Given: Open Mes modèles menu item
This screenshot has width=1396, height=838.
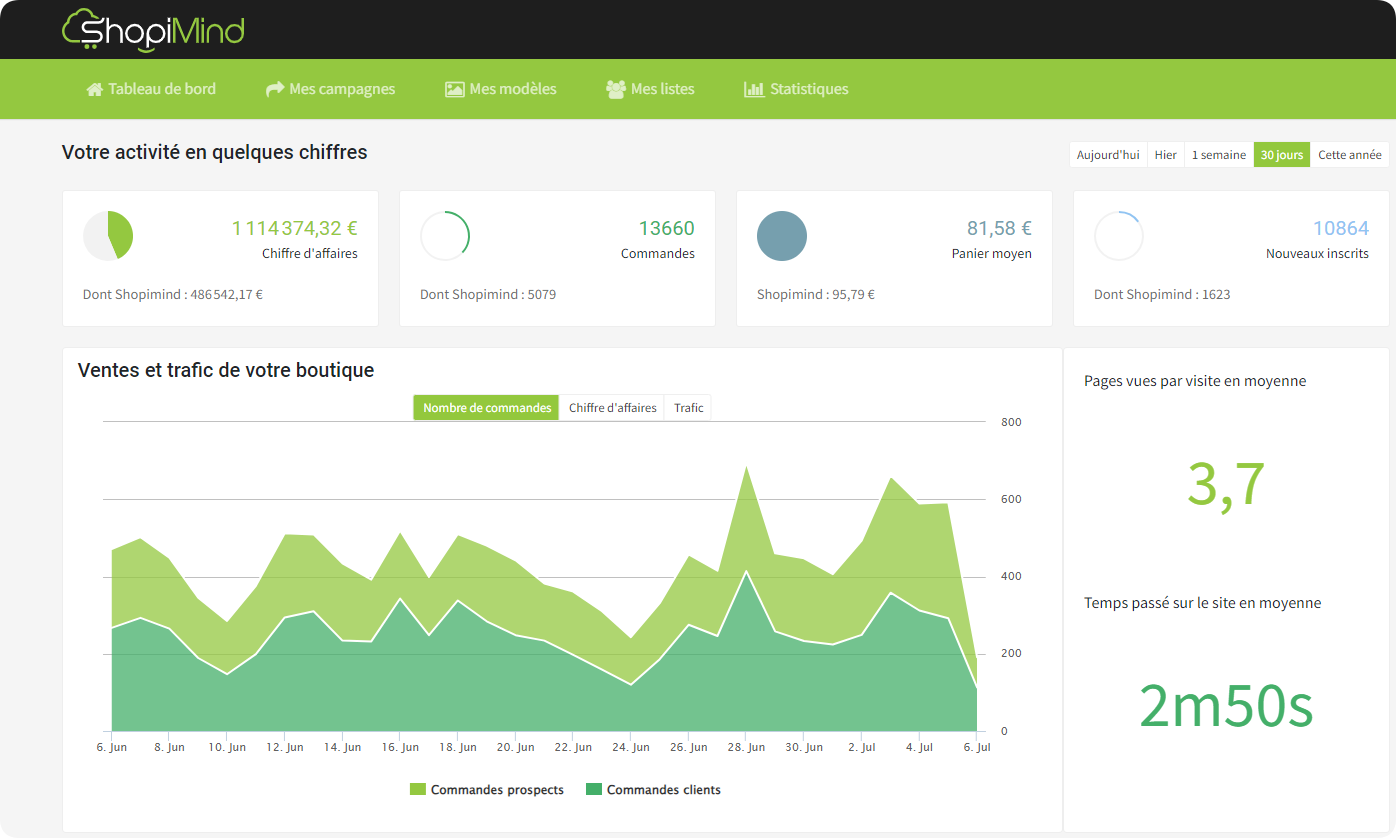Looking at the screenshot, I should [x=500, y=89].
